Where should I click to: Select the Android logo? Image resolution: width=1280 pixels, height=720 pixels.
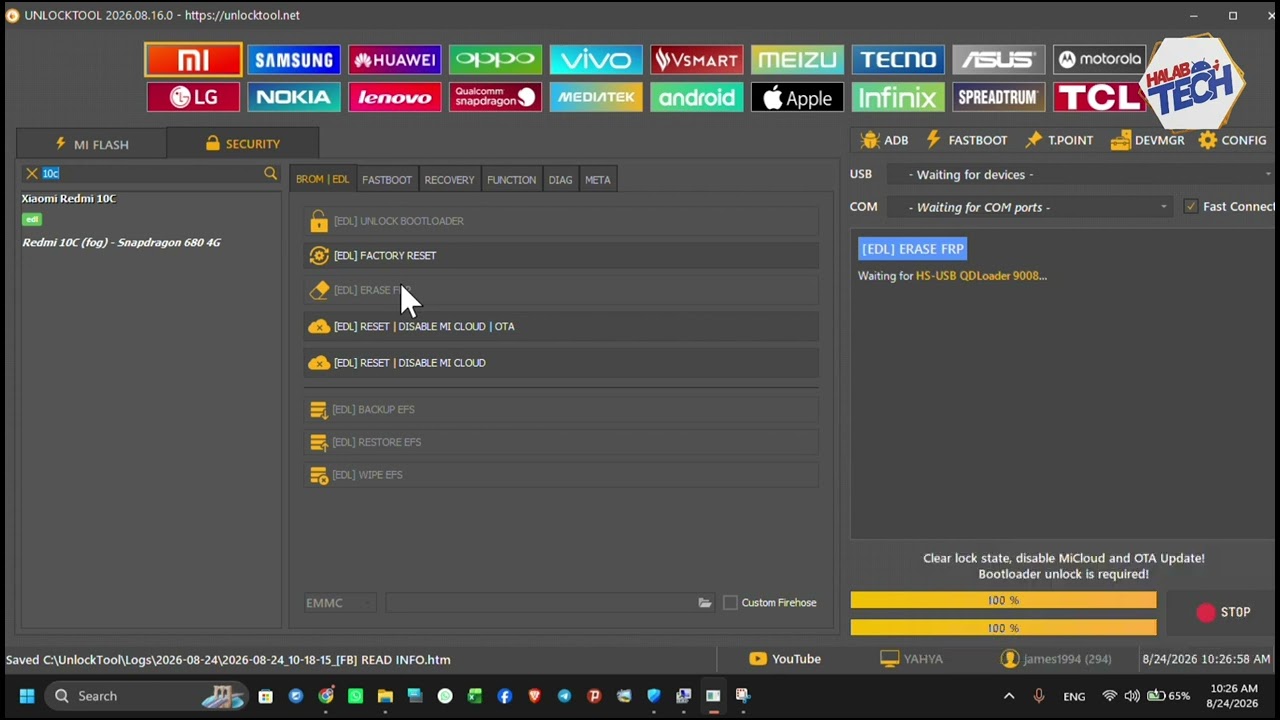click(x=697, y=97)
